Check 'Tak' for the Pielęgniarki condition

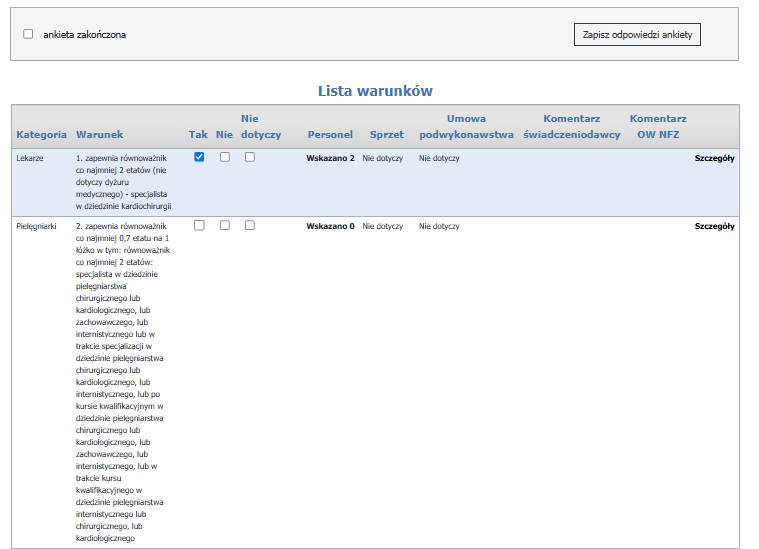199,226
